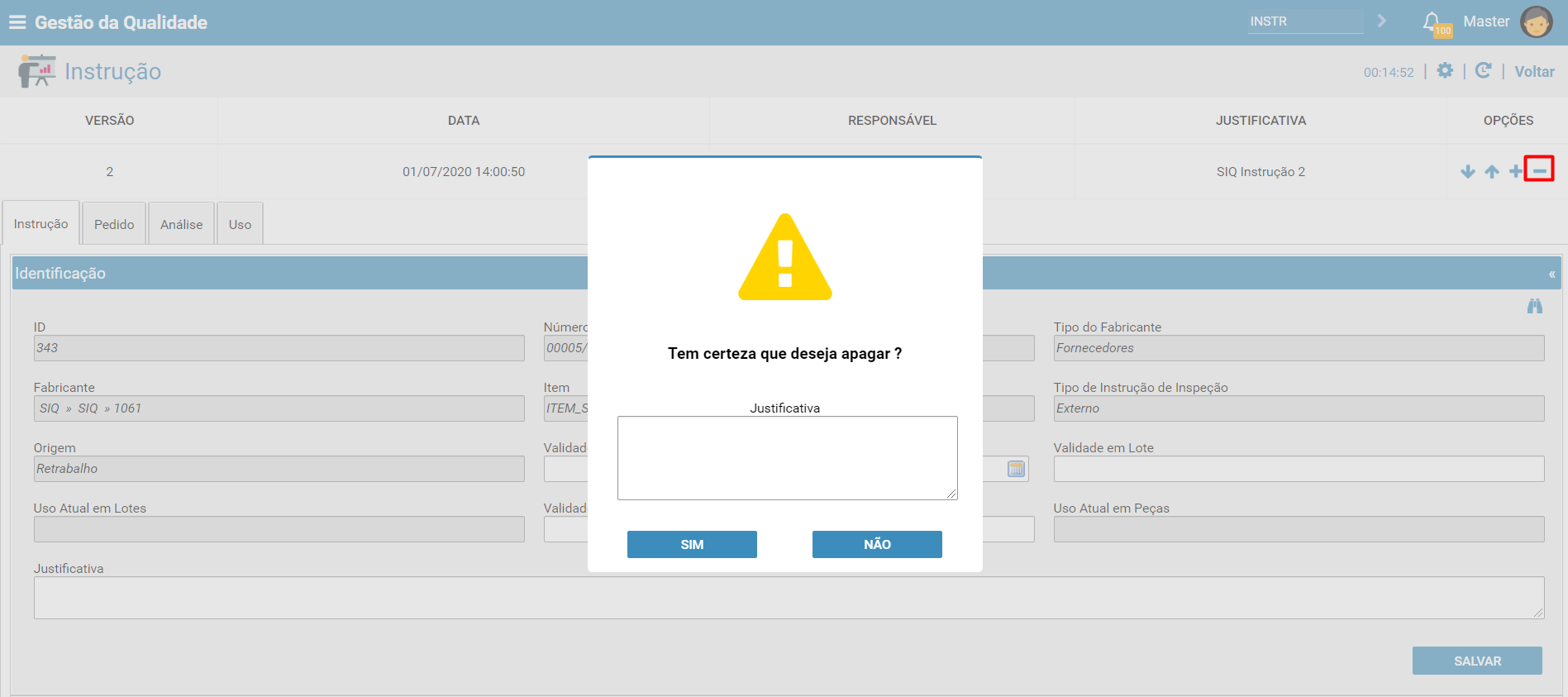Click the RESPONSÁVEL column header

[x=893, y=121]
